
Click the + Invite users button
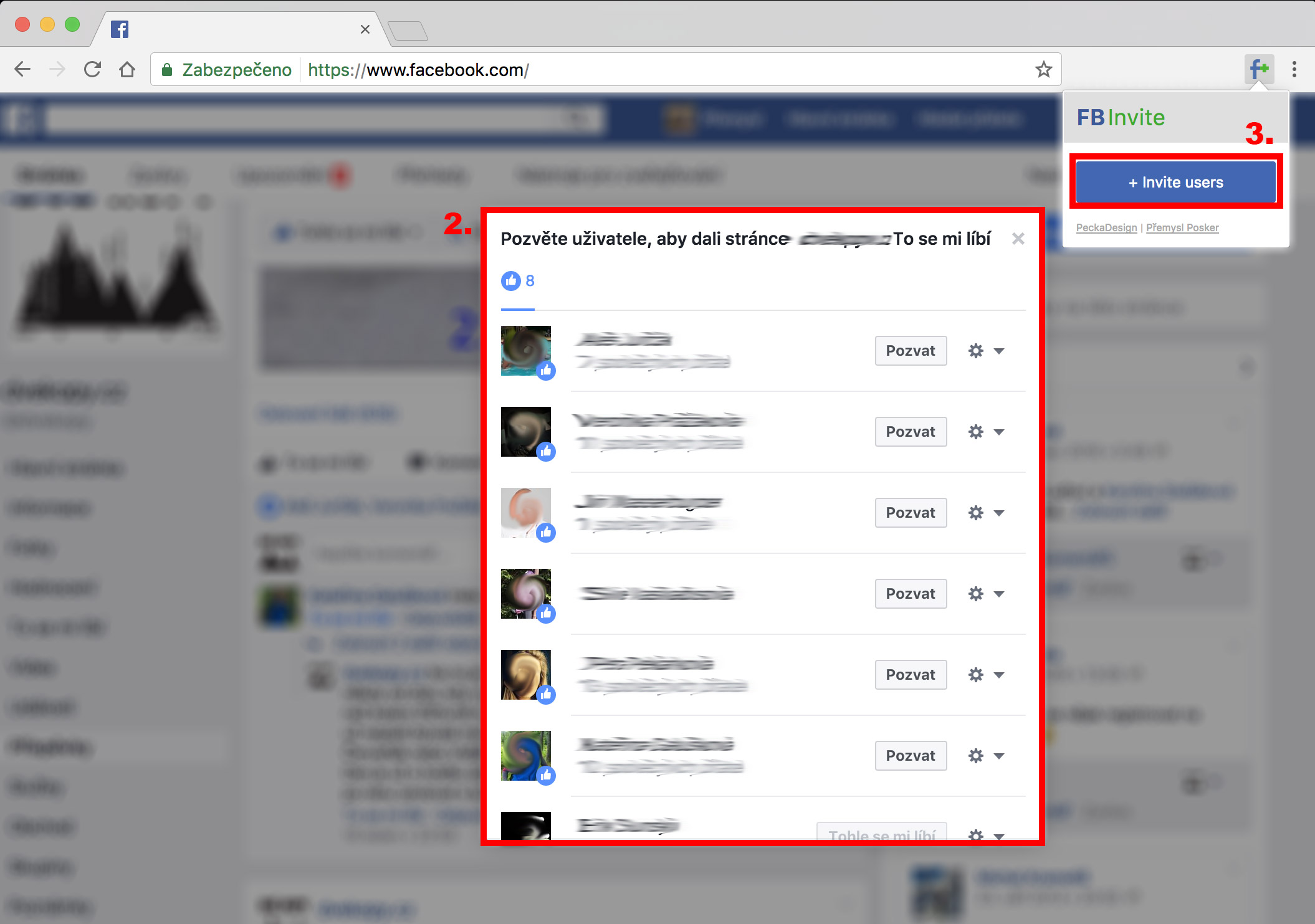[x=1175, y=182]
